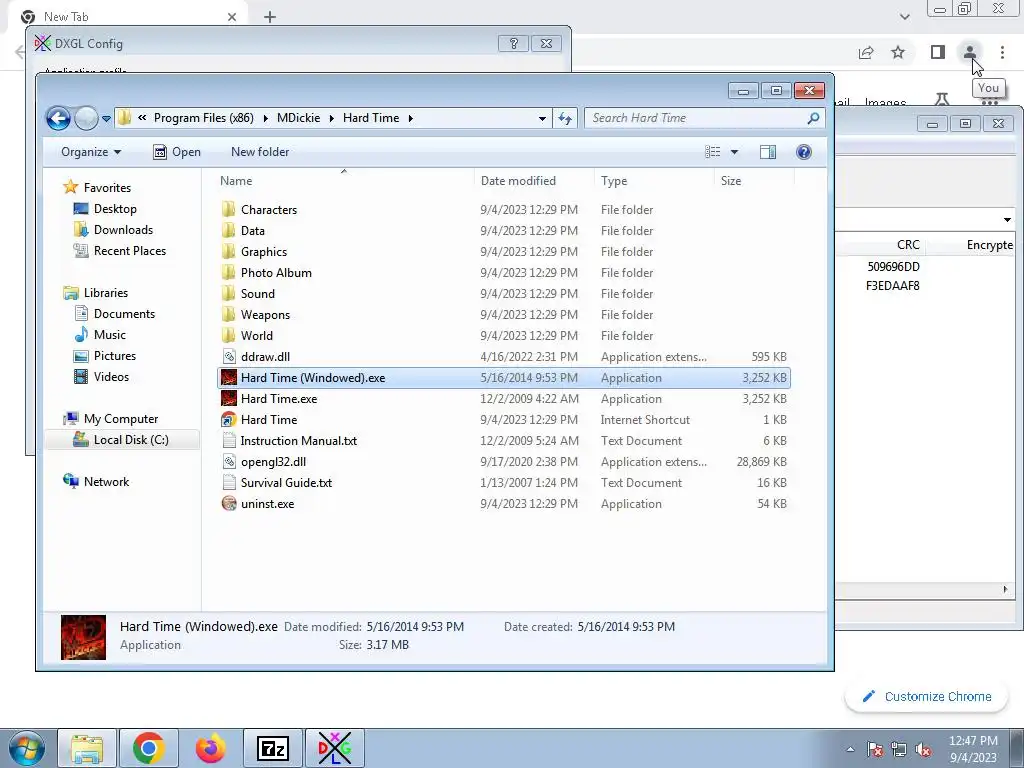
Task: Select the Hard Time.exe file
Action: coord(504,398)
